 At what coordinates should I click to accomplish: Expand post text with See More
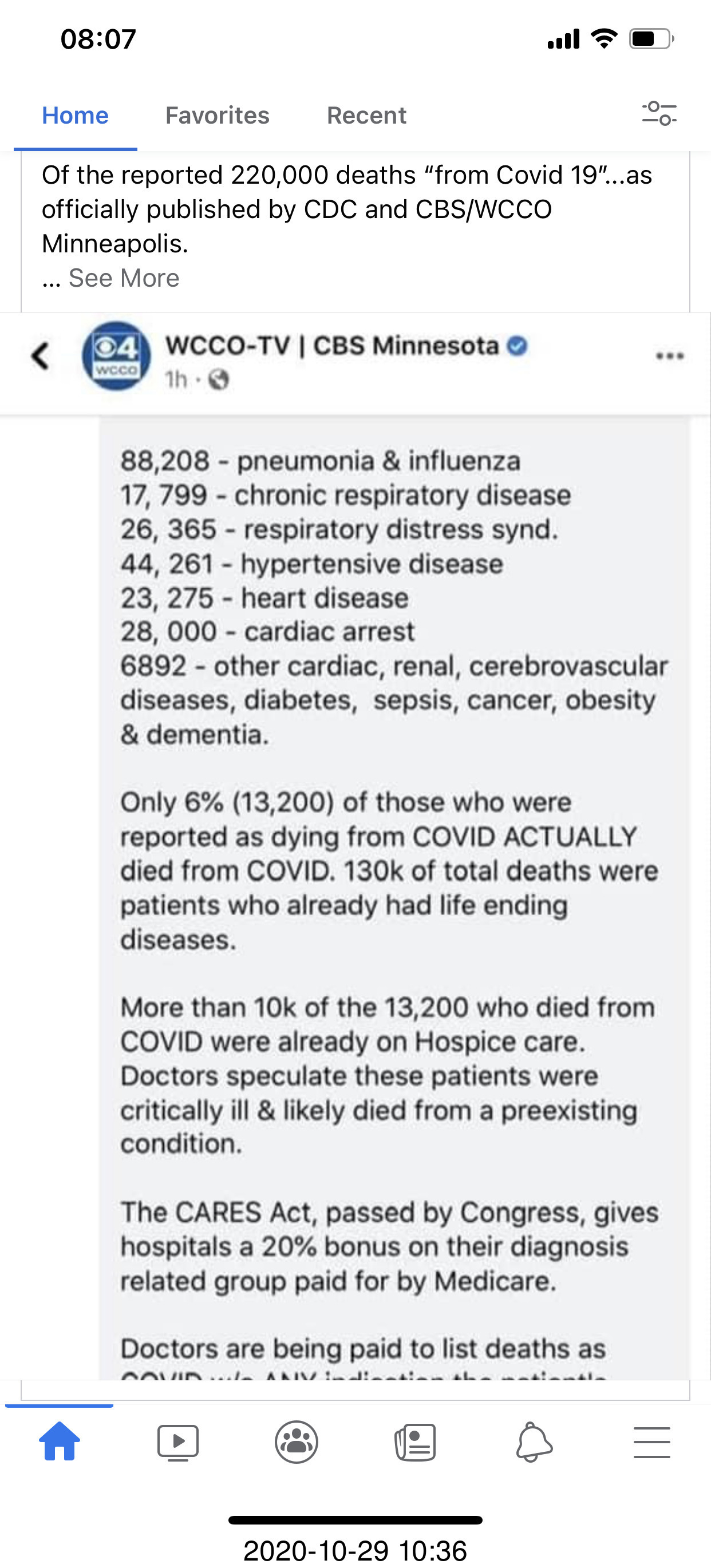click(x=124, y=278)
